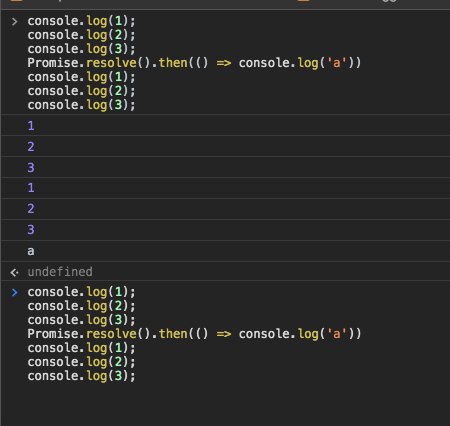Select the logged "3" row directly above "a"
The image size is (450, 426).
click(225, 230)
